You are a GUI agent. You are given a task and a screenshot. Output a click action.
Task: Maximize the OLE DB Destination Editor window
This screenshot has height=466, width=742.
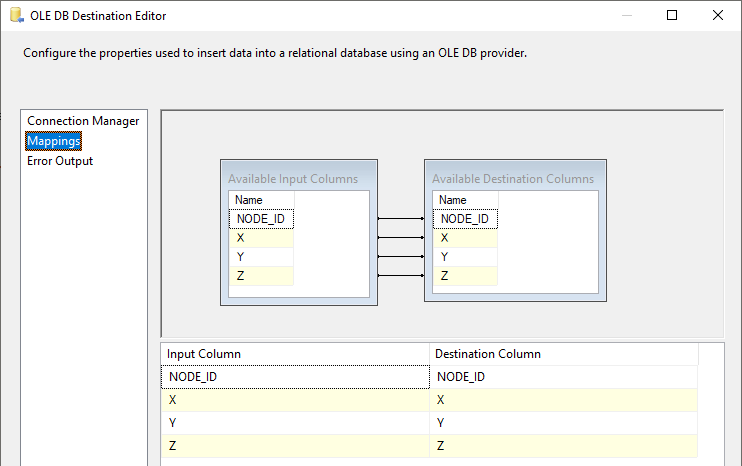pyautogui.click(x=672, y=15)
